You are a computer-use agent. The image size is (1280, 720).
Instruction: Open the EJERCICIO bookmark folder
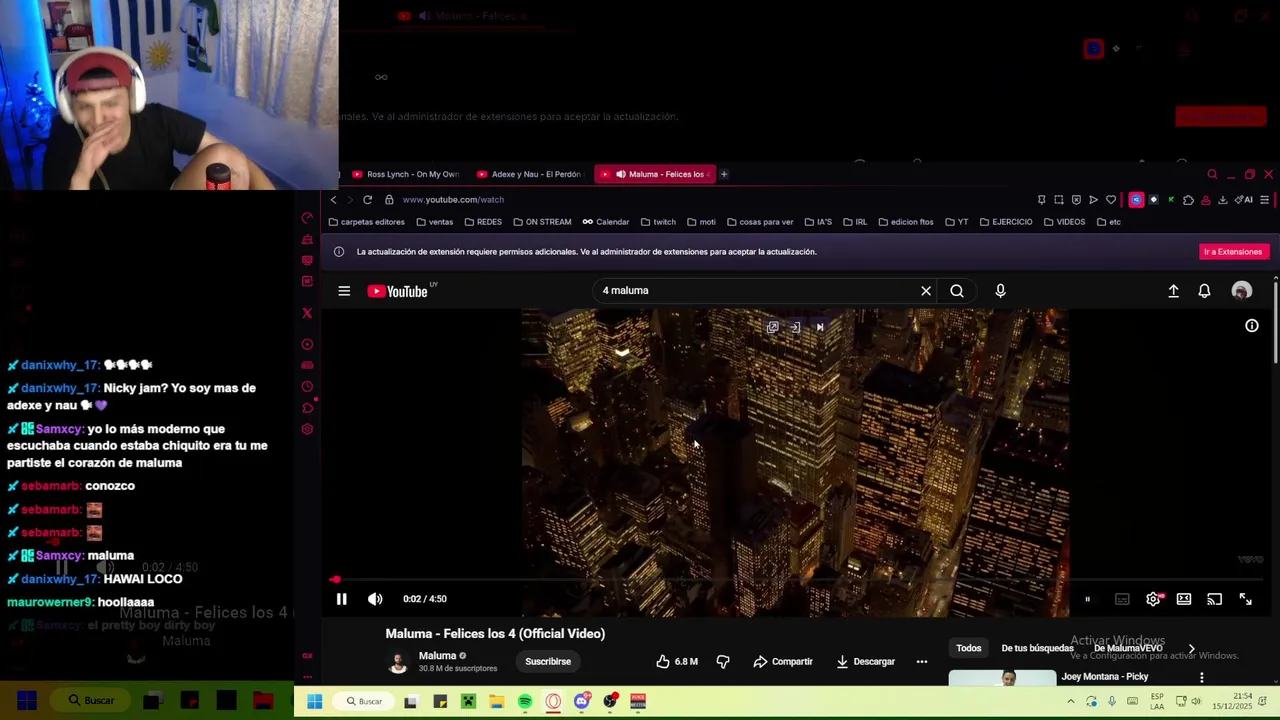click(x=1006, y=222)
